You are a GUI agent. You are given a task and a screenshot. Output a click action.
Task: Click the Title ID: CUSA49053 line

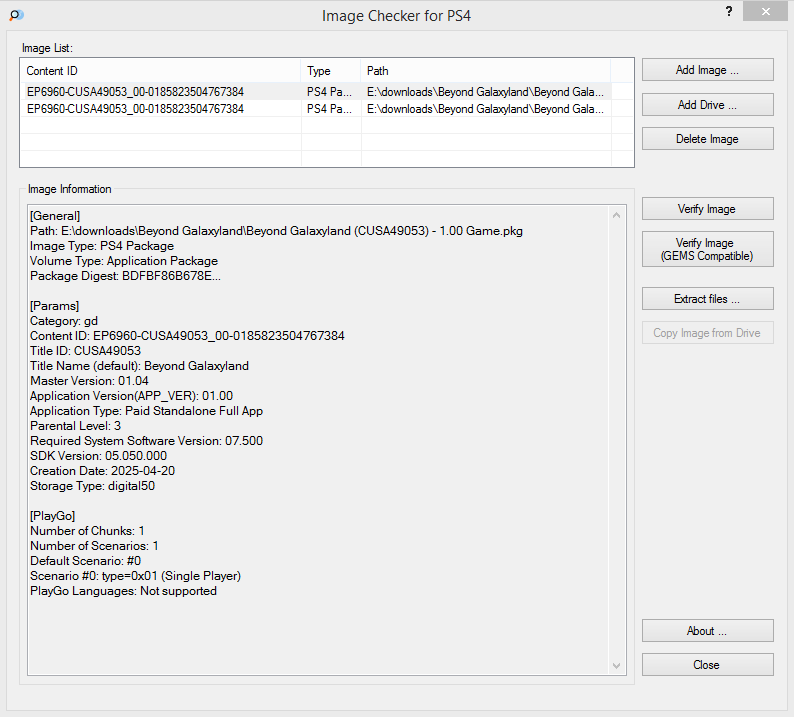pos(85,351)
